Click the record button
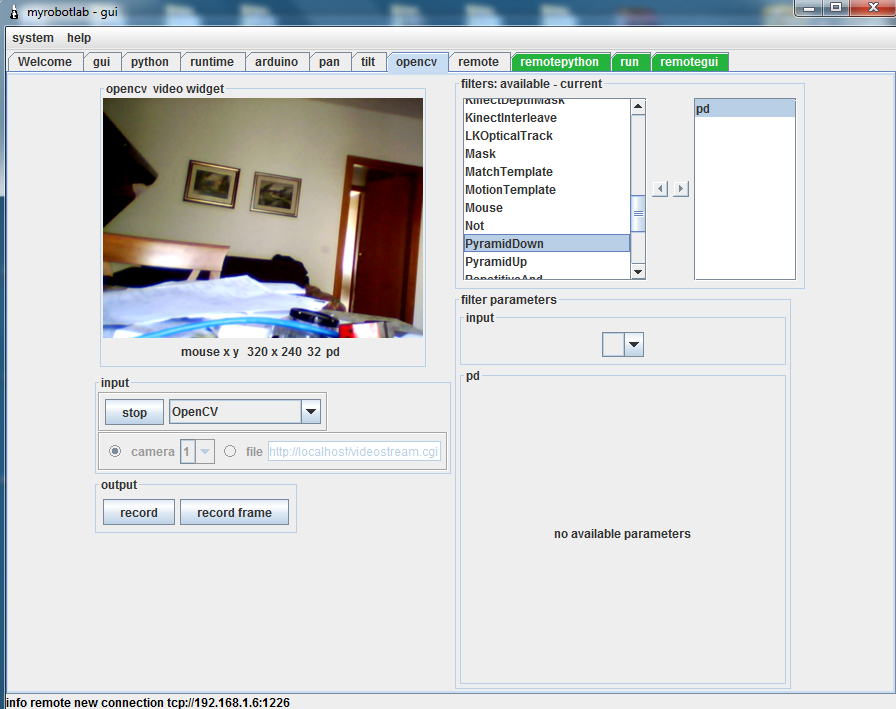Image resolution: width=896 pixels, height=709 pixels. coord(139,512)
